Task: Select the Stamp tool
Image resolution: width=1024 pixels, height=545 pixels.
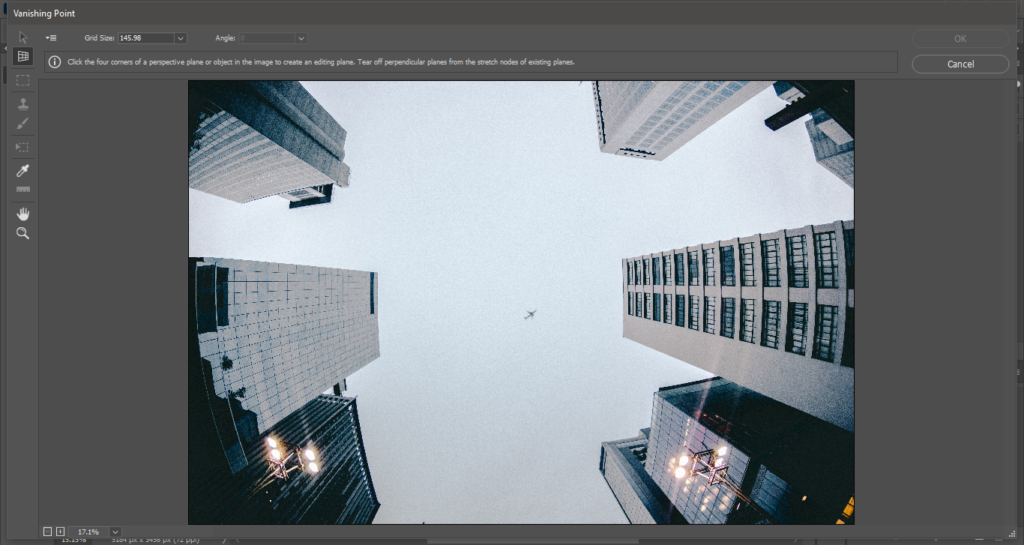Action: (23, 104)
